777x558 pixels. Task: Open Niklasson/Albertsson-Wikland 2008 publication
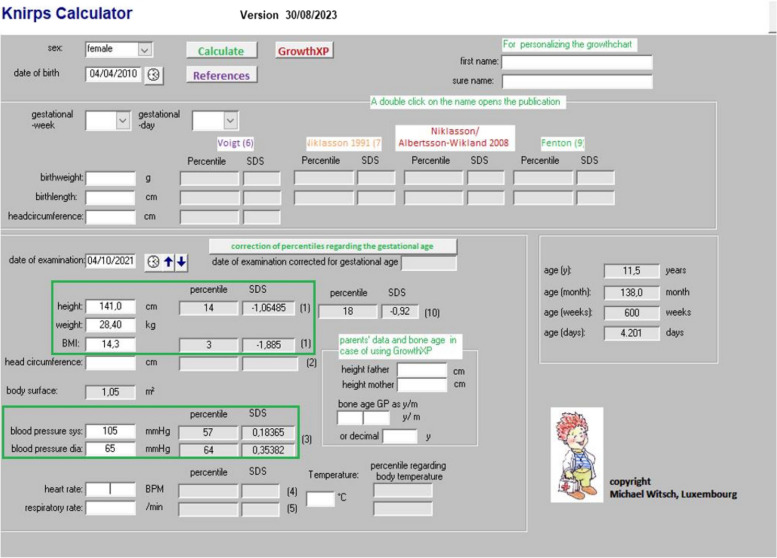[x=455, y=137]
